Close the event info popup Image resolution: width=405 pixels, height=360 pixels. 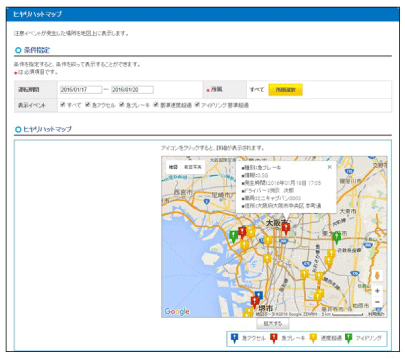(329, 167)
